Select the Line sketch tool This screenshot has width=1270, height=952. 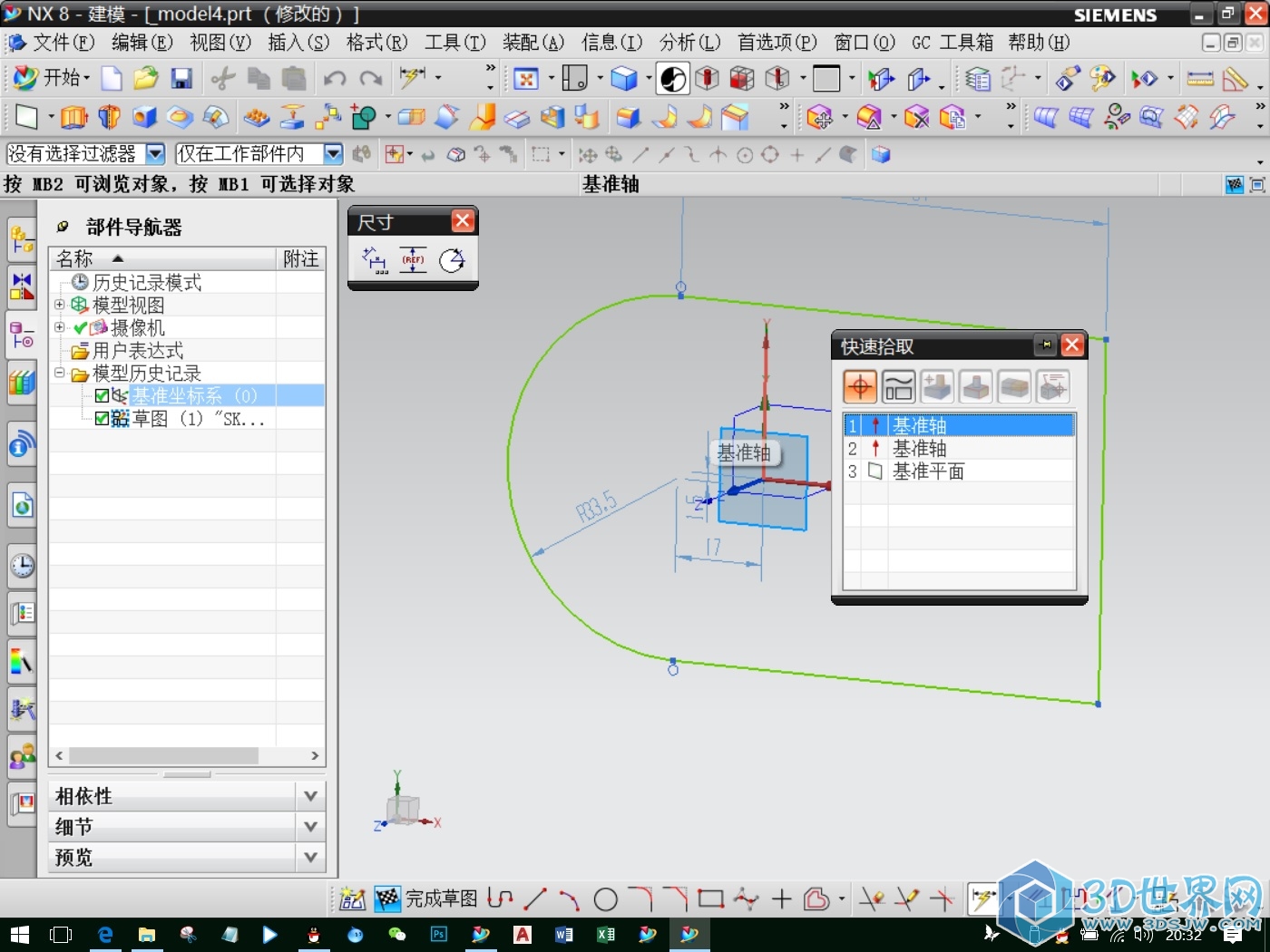point(535,899)
